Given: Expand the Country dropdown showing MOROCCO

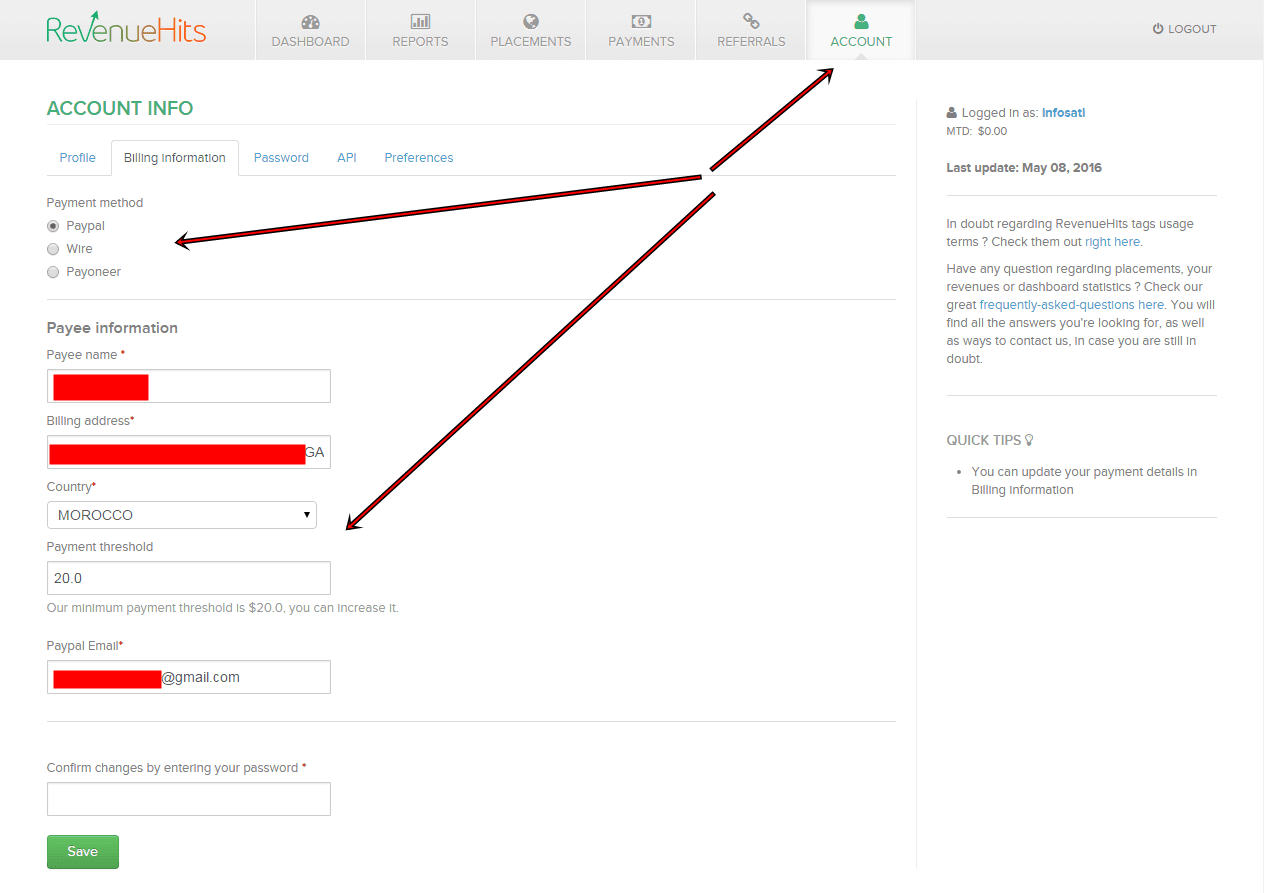Looking at the screenshot, I should [x=182, y=515].
